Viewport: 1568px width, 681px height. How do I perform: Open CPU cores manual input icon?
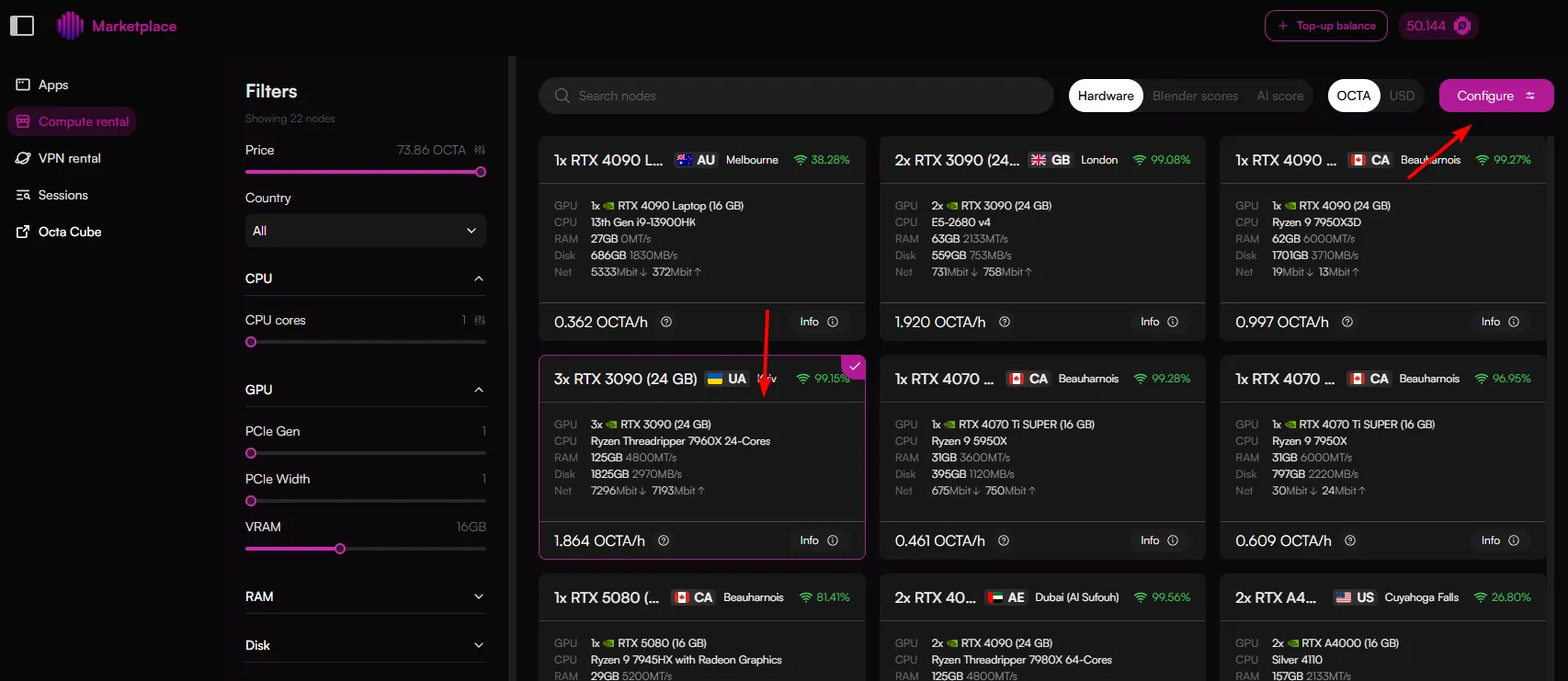pos(480,320)
